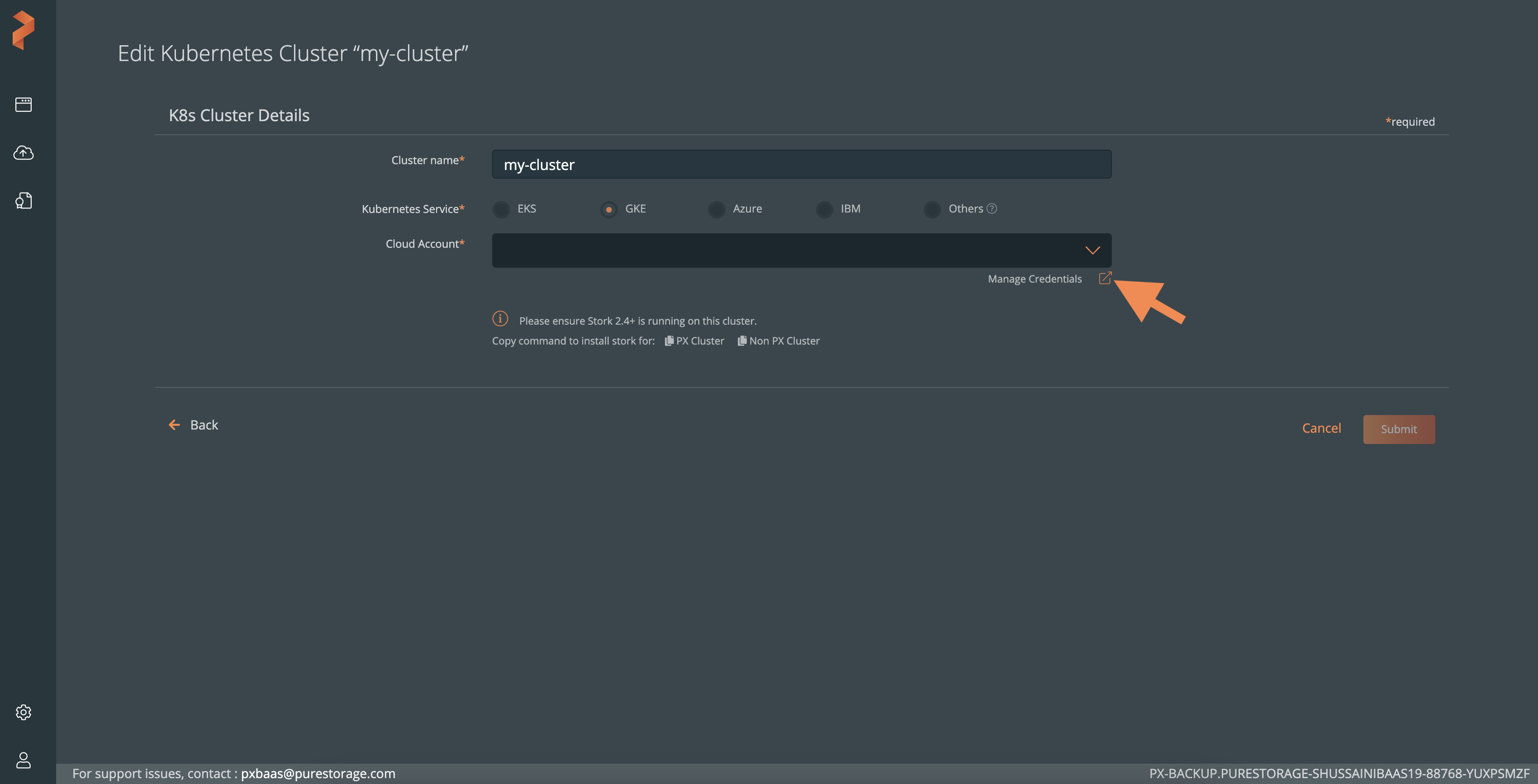Select the GKE Kubernetes Service radio button

tap(608, 209)
